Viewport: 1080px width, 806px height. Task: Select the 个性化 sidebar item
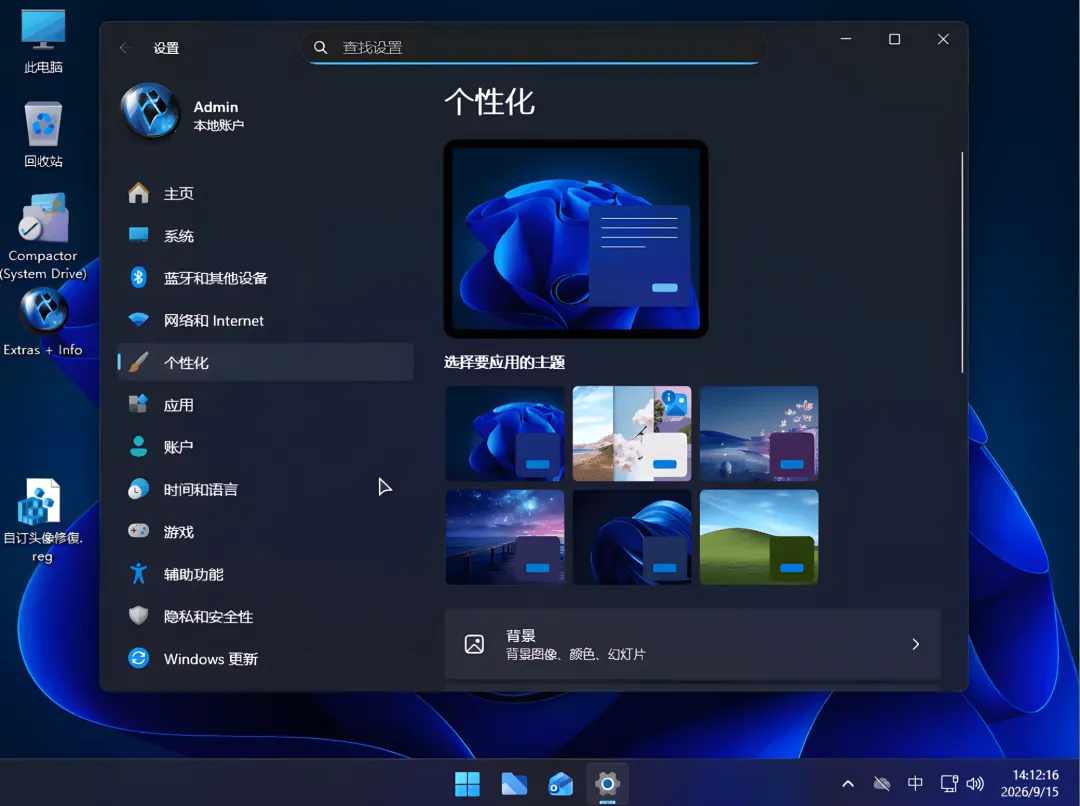click(x=266, y=362)
